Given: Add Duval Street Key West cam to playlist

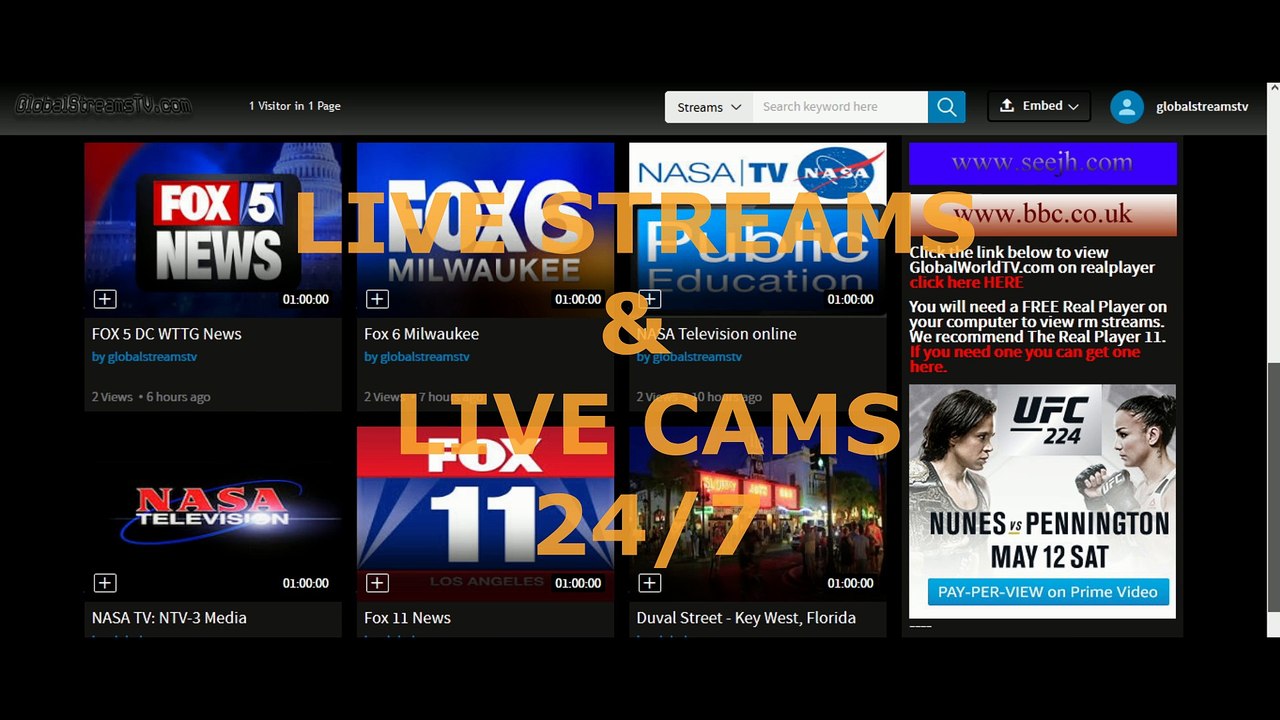Looking at the screenshot, I should [649, 583].
